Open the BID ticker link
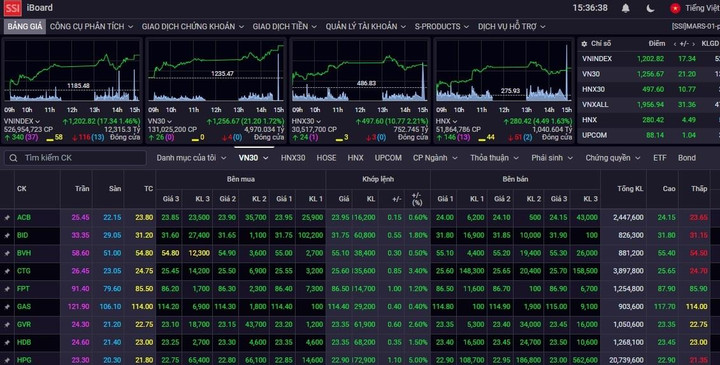The width and height of the screenshot is (720, 365). click(x=22, y=236)
